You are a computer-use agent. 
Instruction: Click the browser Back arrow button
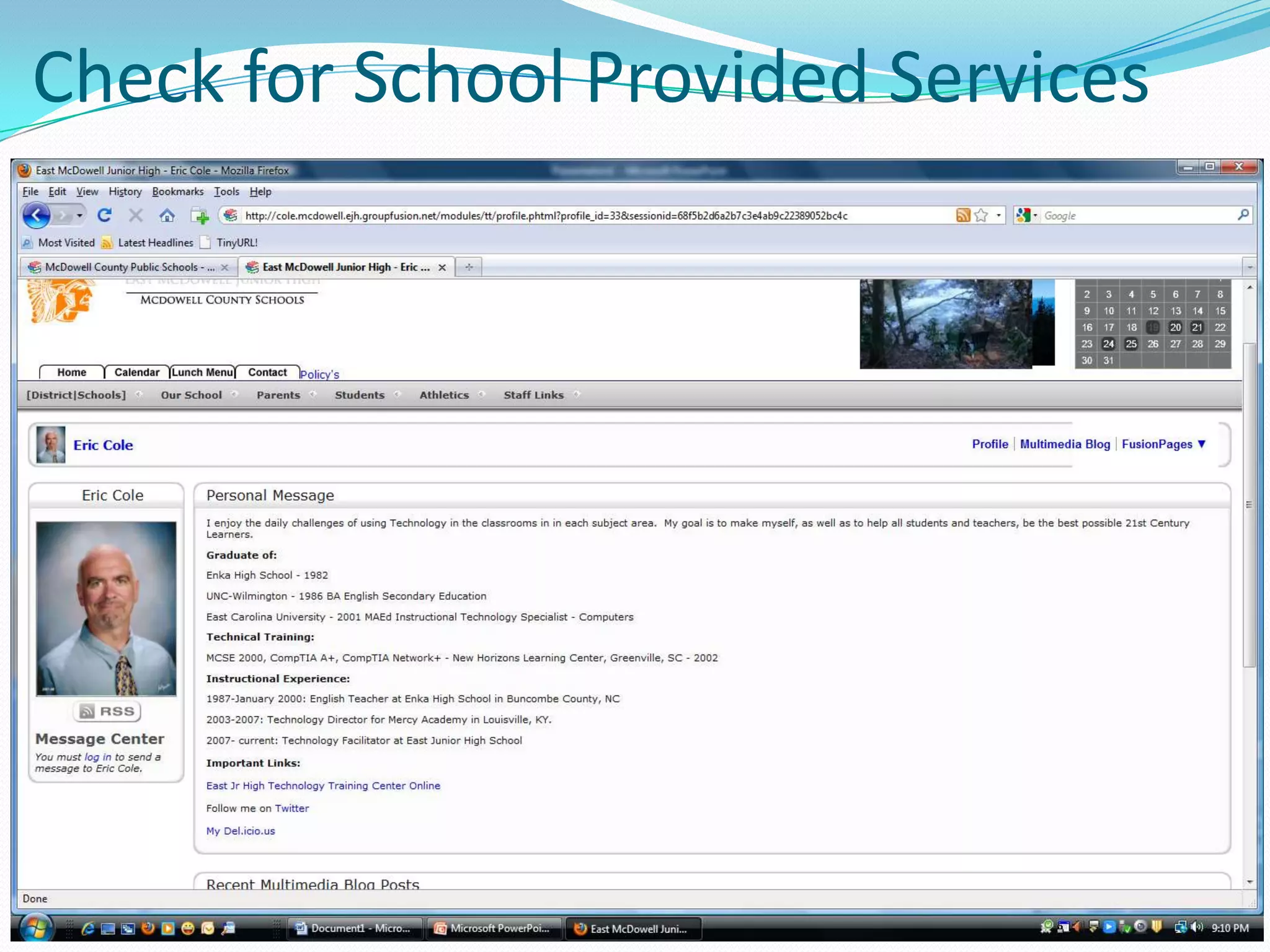37,216
